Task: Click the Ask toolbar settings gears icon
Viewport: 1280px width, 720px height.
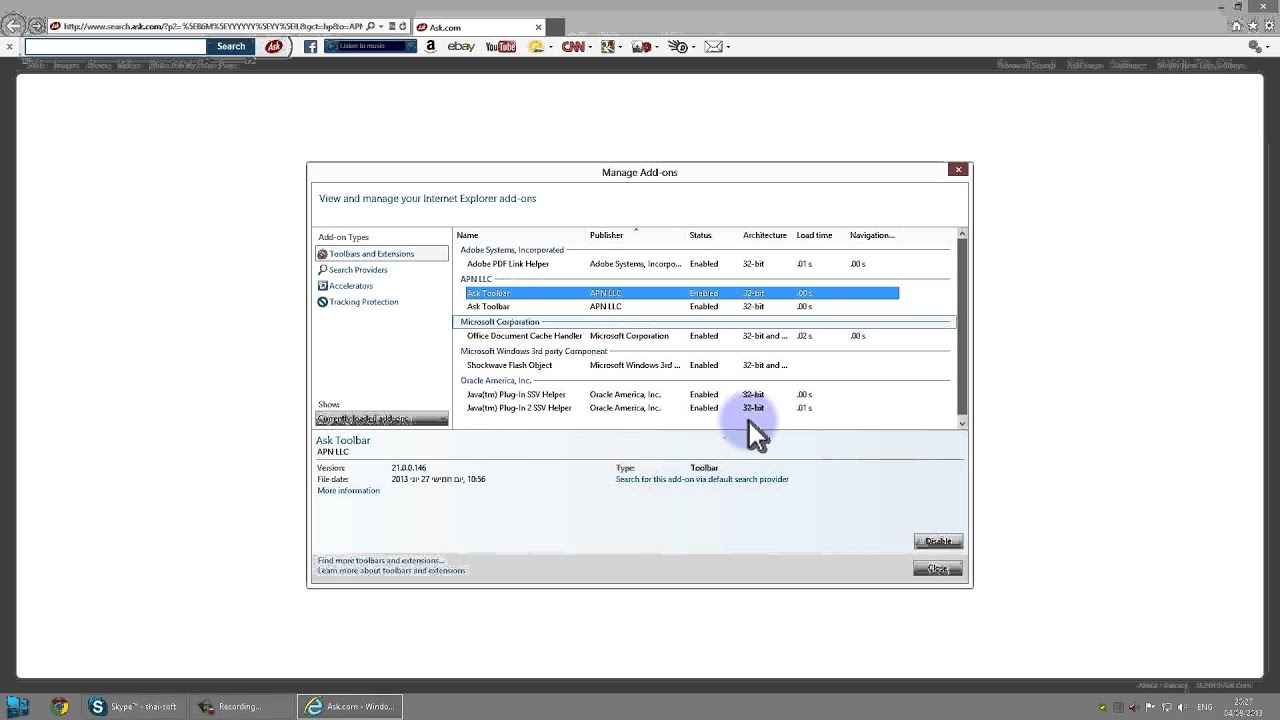Action: pyautogui.click(x=1255, y=46)
